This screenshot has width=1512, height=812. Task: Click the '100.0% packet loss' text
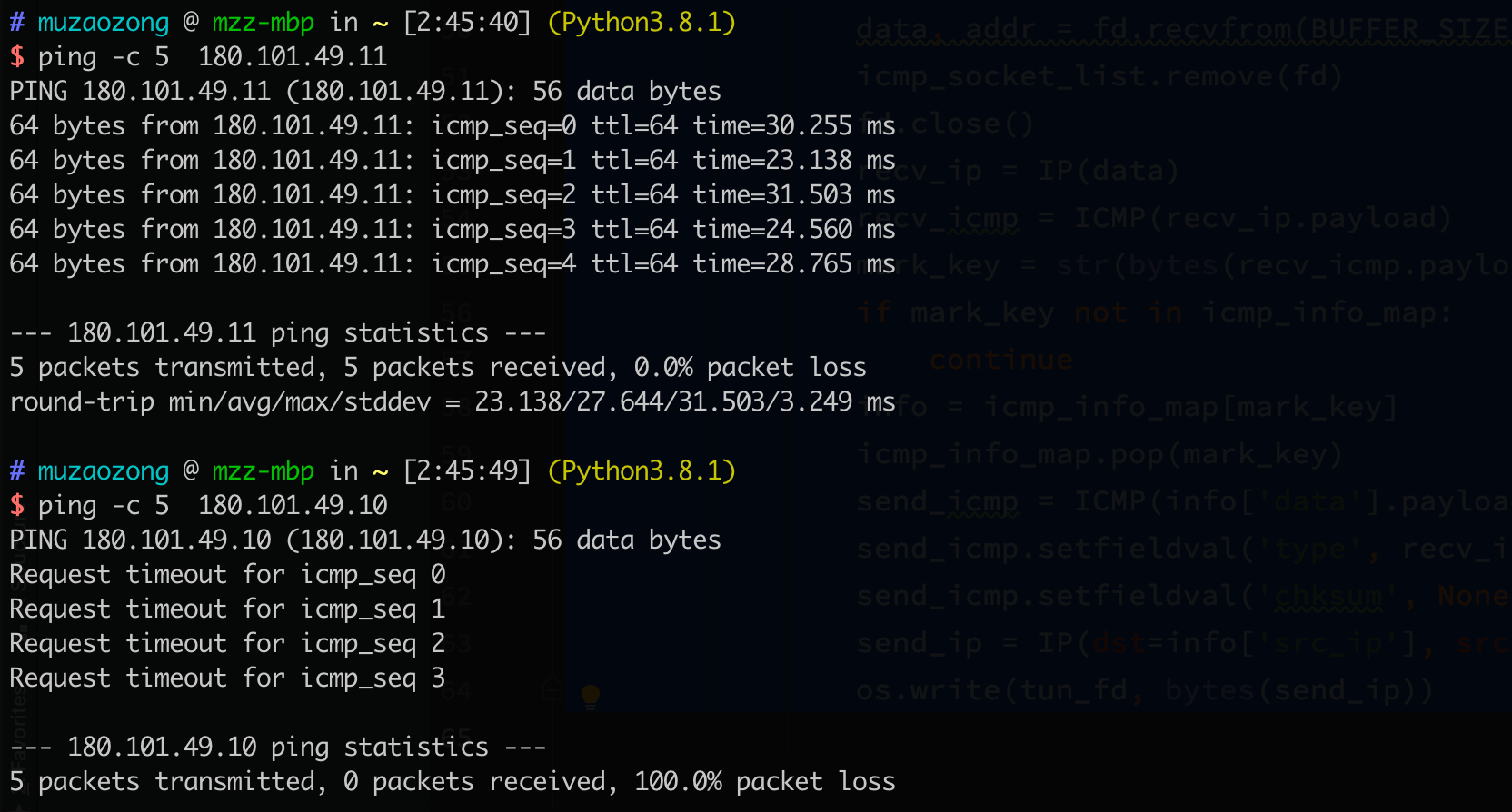tap(764, 782)
